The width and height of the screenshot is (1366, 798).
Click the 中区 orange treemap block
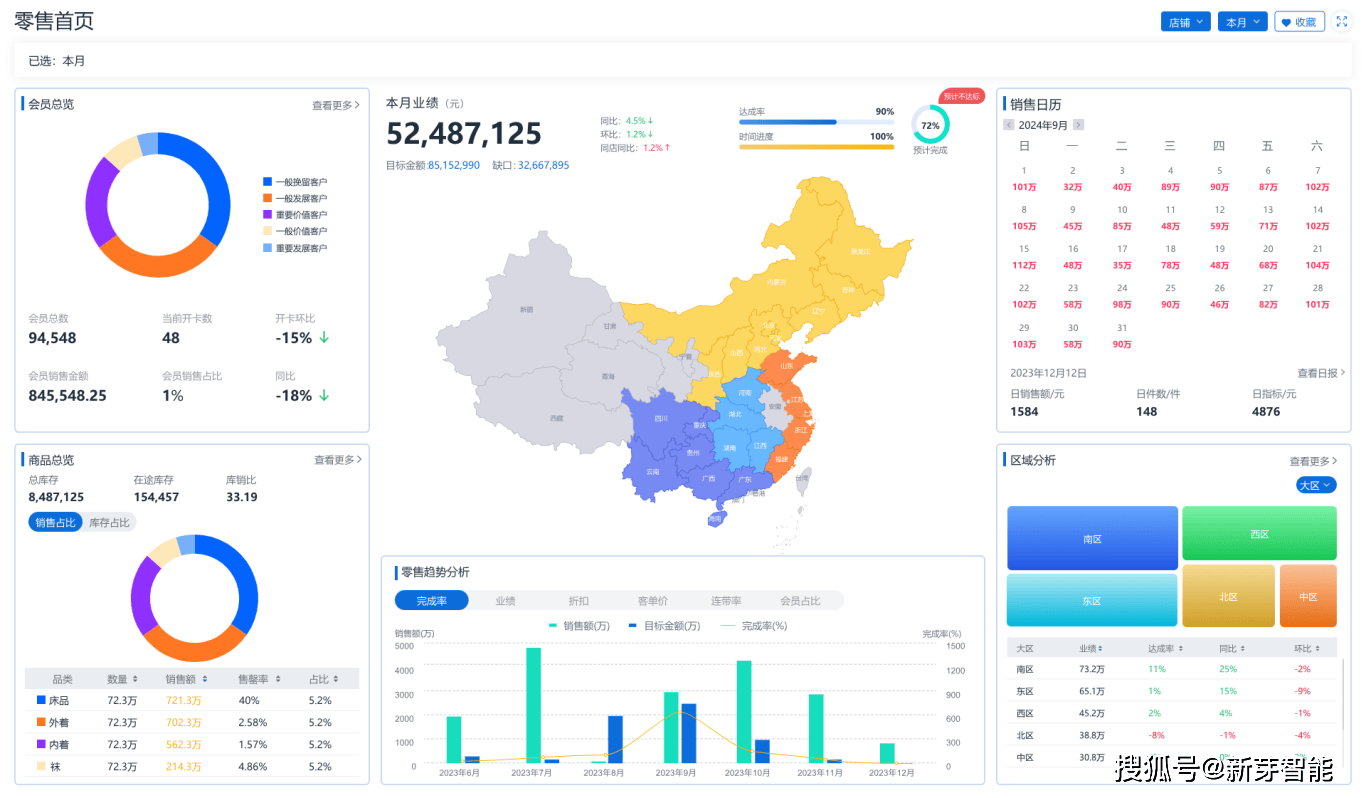1308,596
